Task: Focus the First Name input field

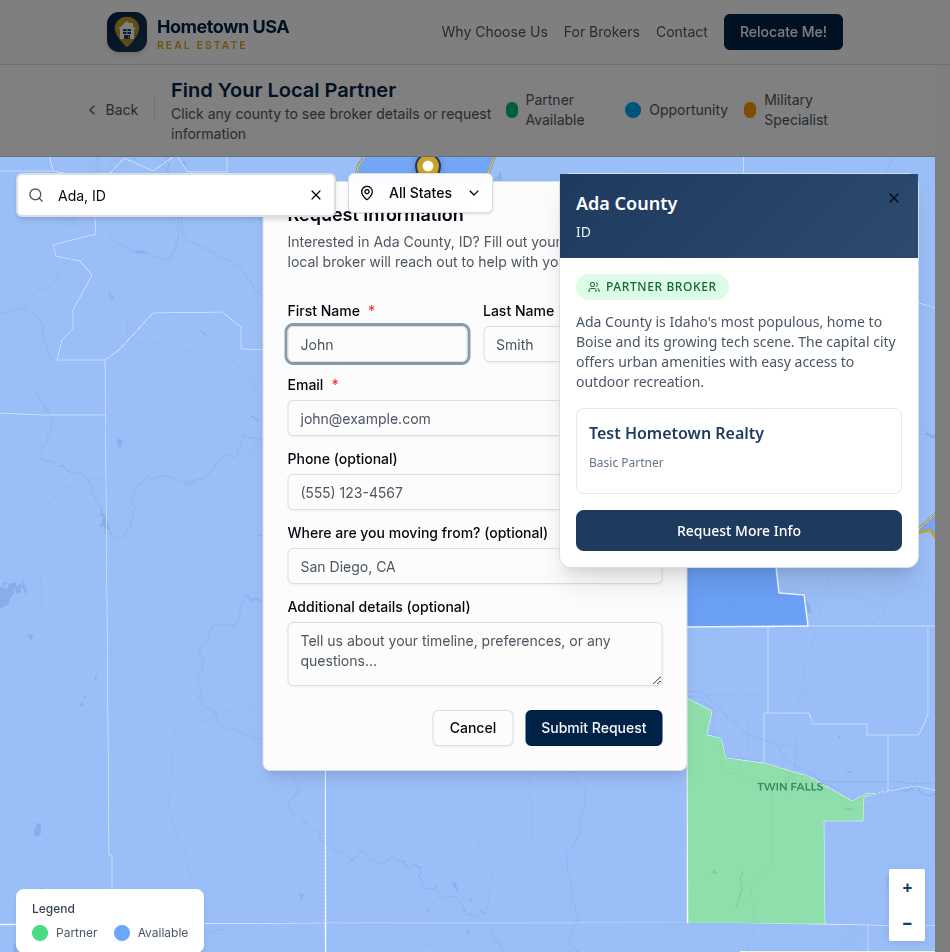Action: tap(377, 344)
